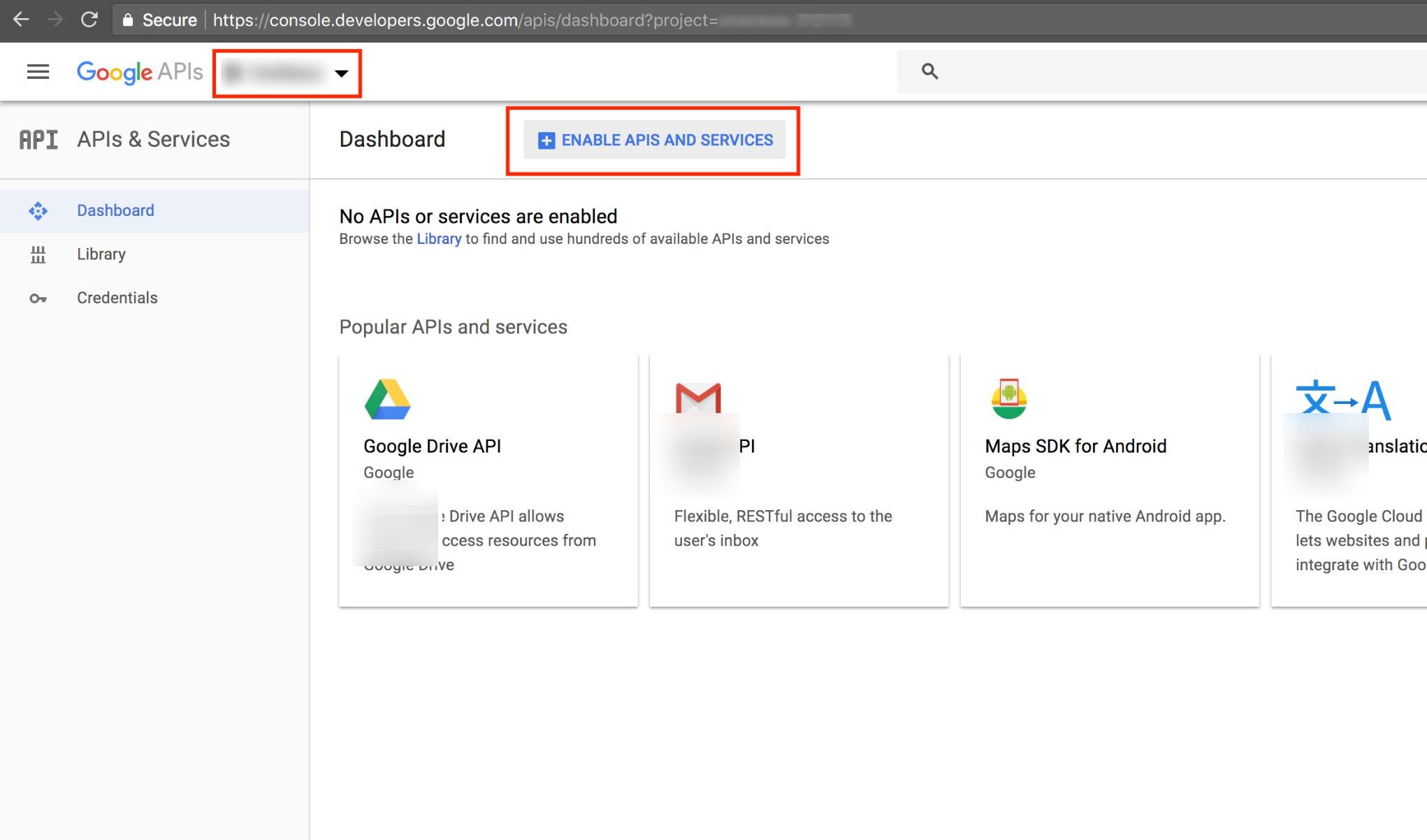Screen dimensions: 1427x840
Task: Go back using the browser back arrow
Action: (x=21, y=20)
